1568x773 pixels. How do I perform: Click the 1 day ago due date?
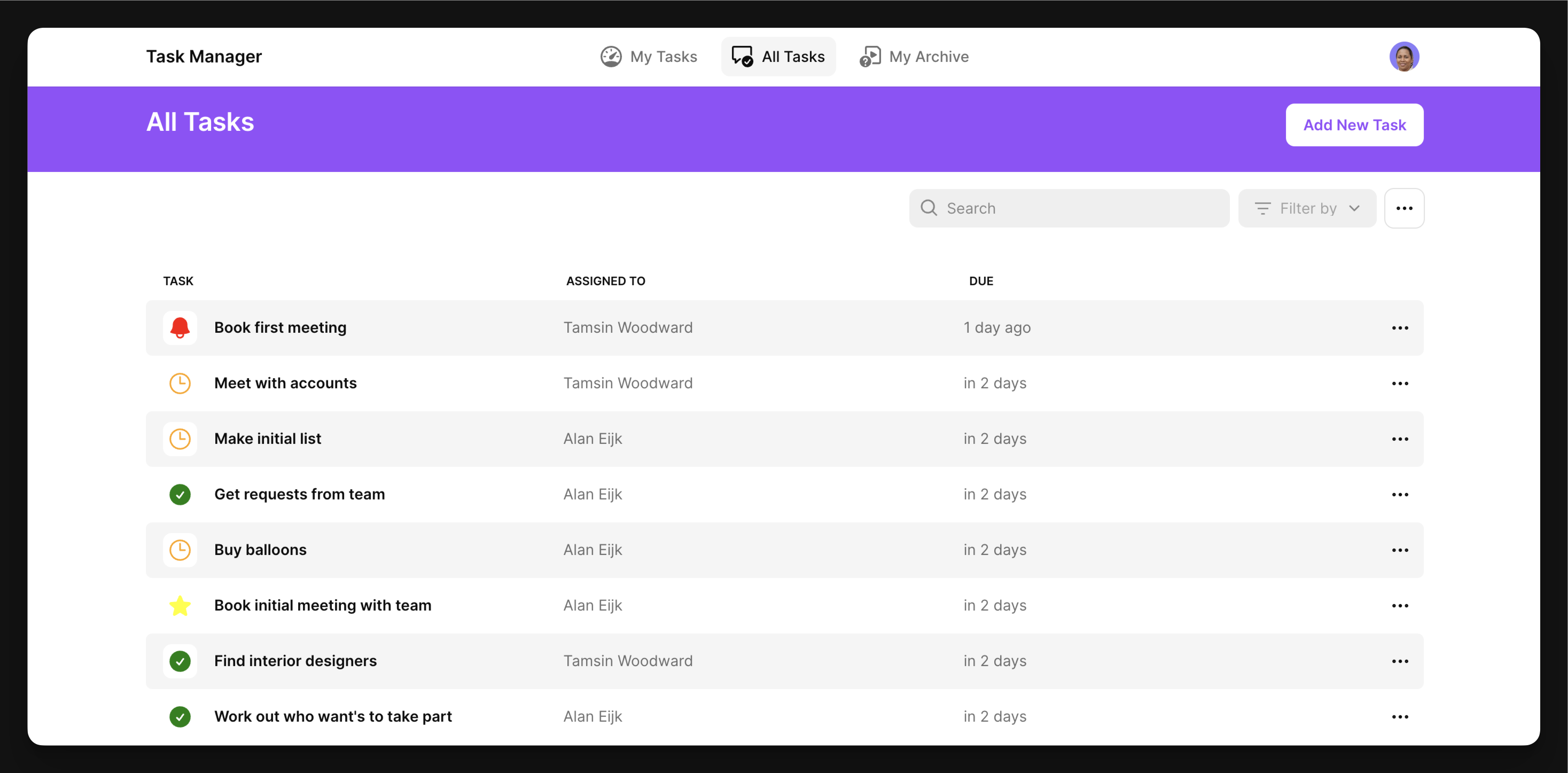click(x=996, y=328)
